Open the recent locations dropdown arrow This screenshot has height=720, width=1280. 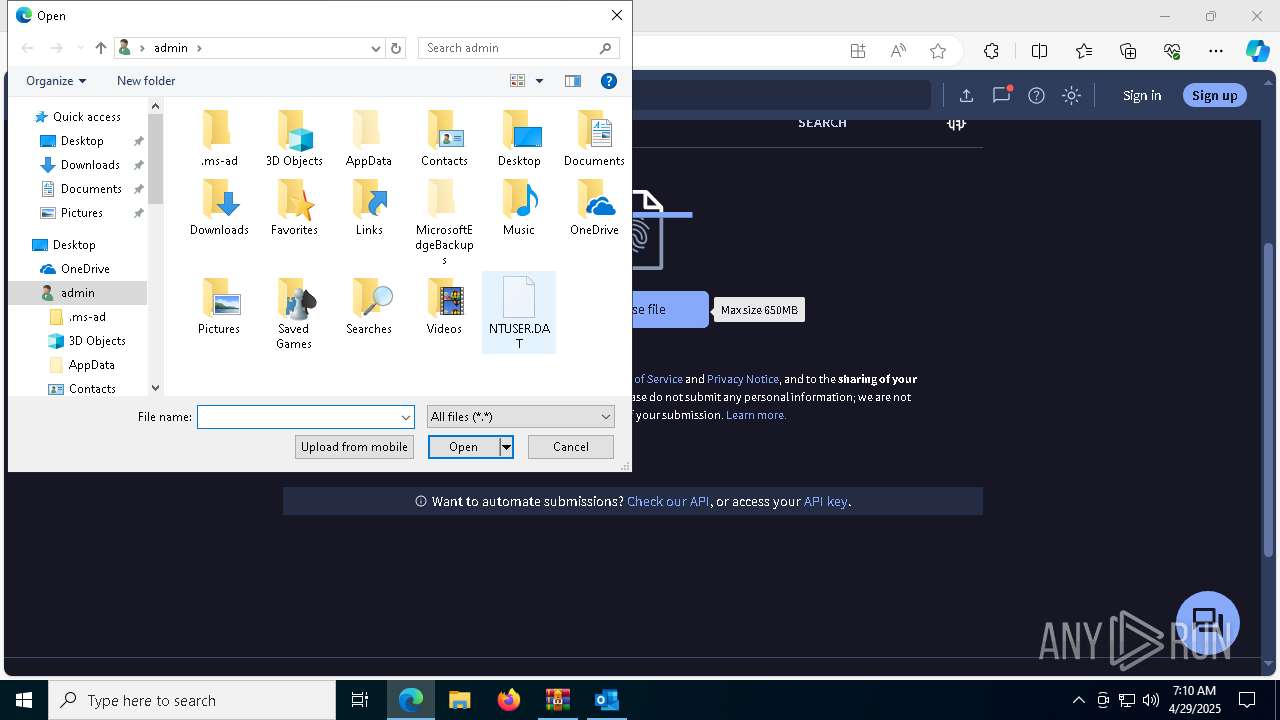point(80,48)
